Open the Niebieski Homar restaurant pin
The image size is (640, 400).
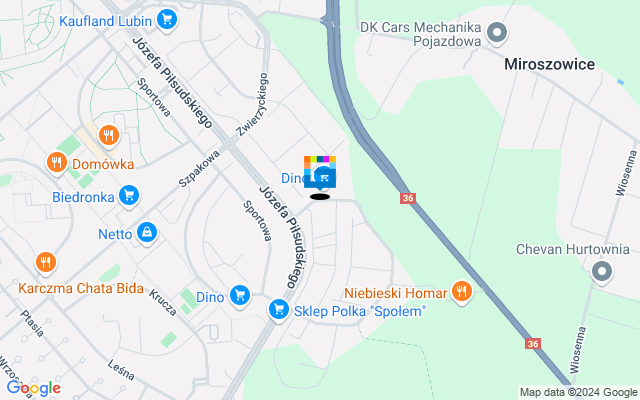462,291
